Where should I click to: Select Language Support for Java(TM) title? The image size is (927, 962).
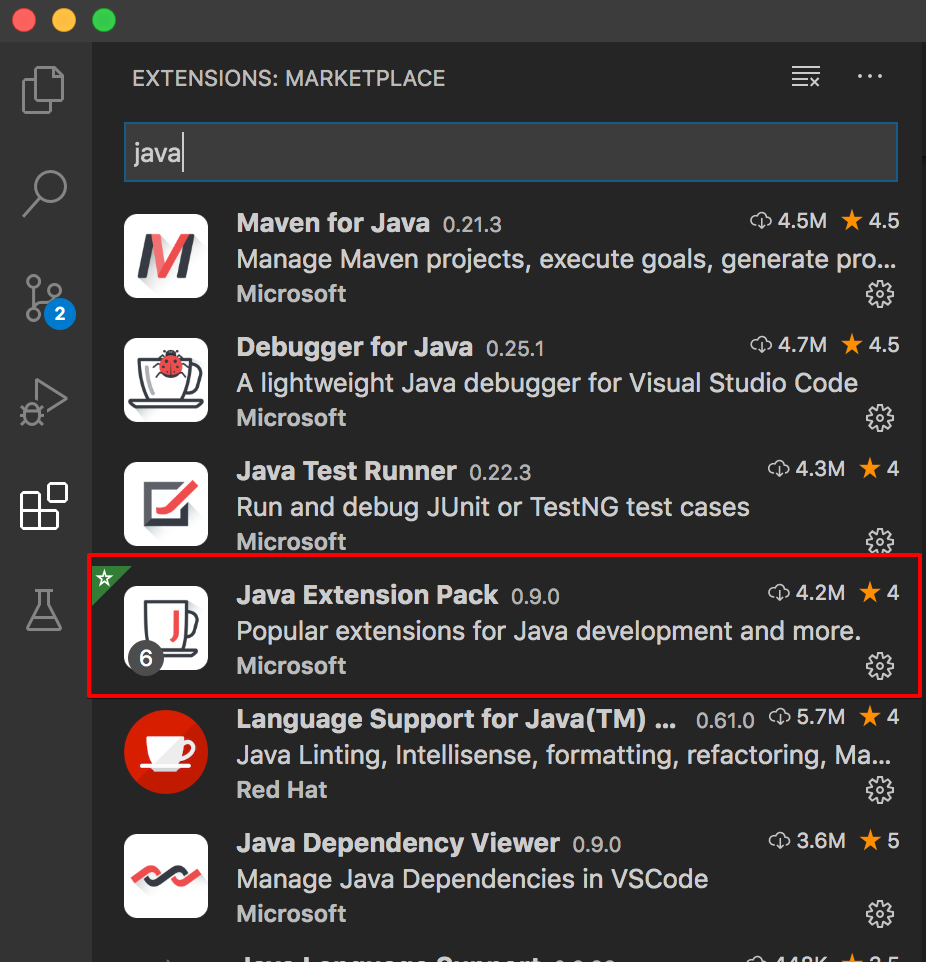coord(456,719)
